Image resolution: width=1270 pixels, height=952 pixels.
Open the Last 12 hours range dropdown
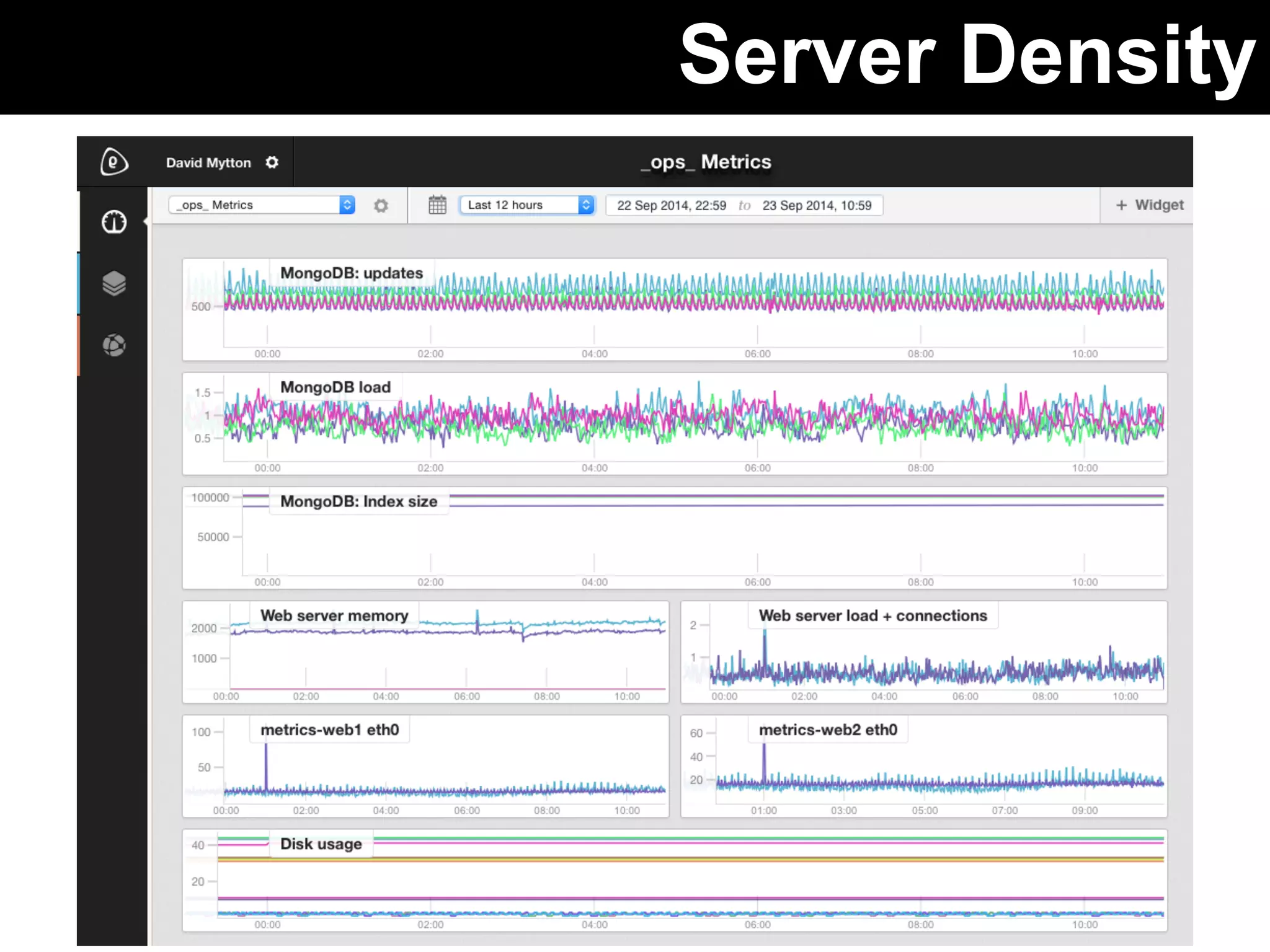coord(526,205)
